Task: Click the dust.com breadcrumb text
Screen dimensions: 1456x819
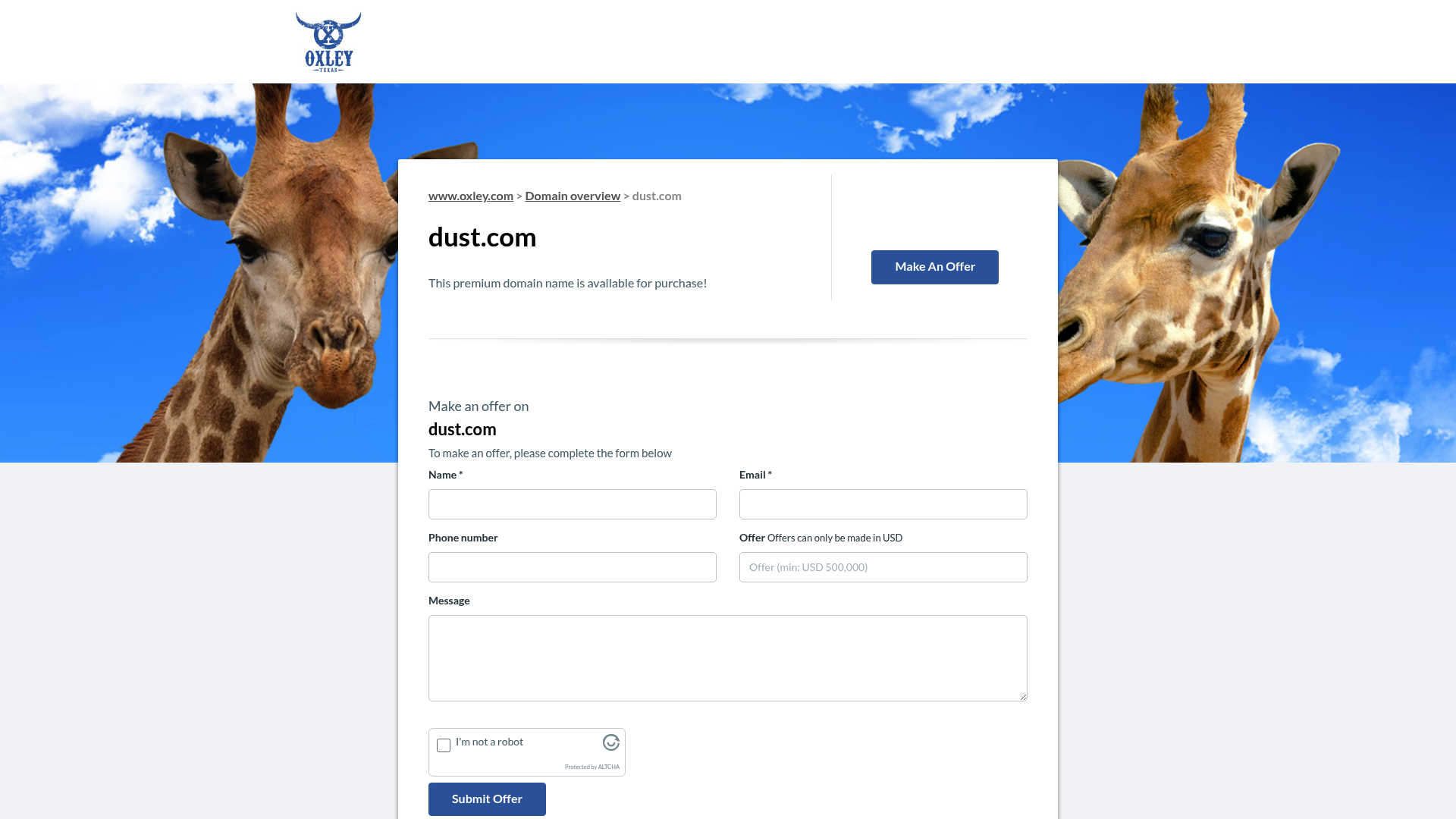Action: point(657,196)
